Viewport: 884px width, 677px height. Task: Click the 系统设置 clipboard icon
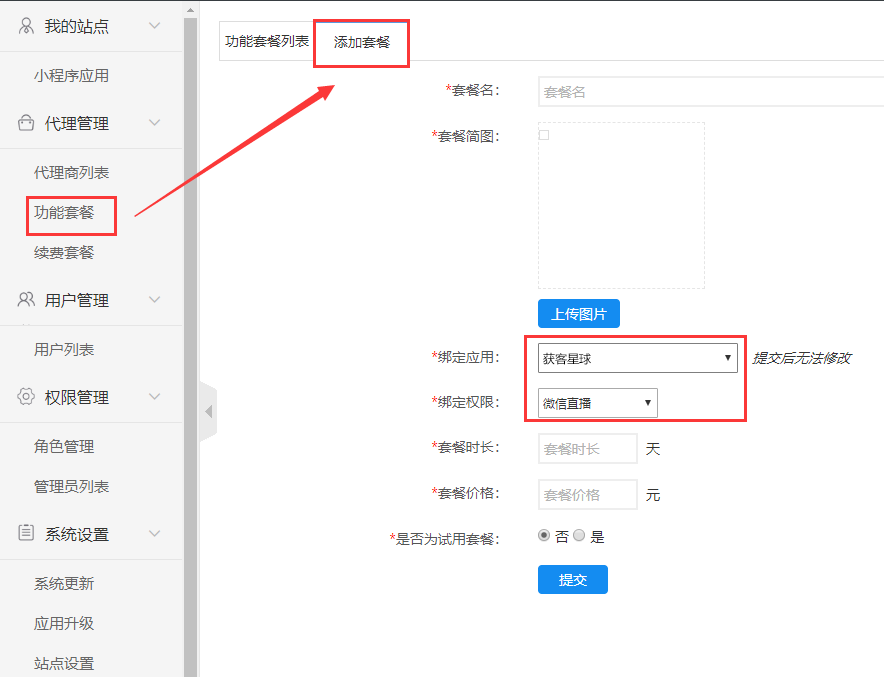tap(26, 534)
